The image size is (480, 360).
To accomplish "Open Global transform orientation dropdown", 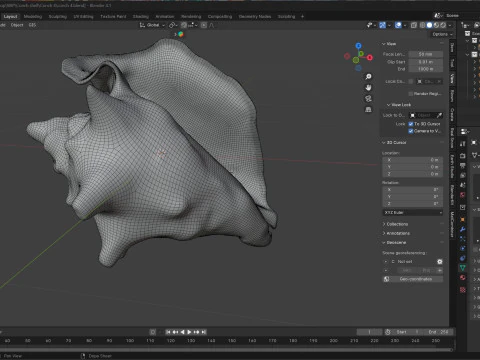I will click(x=152, y=25).
